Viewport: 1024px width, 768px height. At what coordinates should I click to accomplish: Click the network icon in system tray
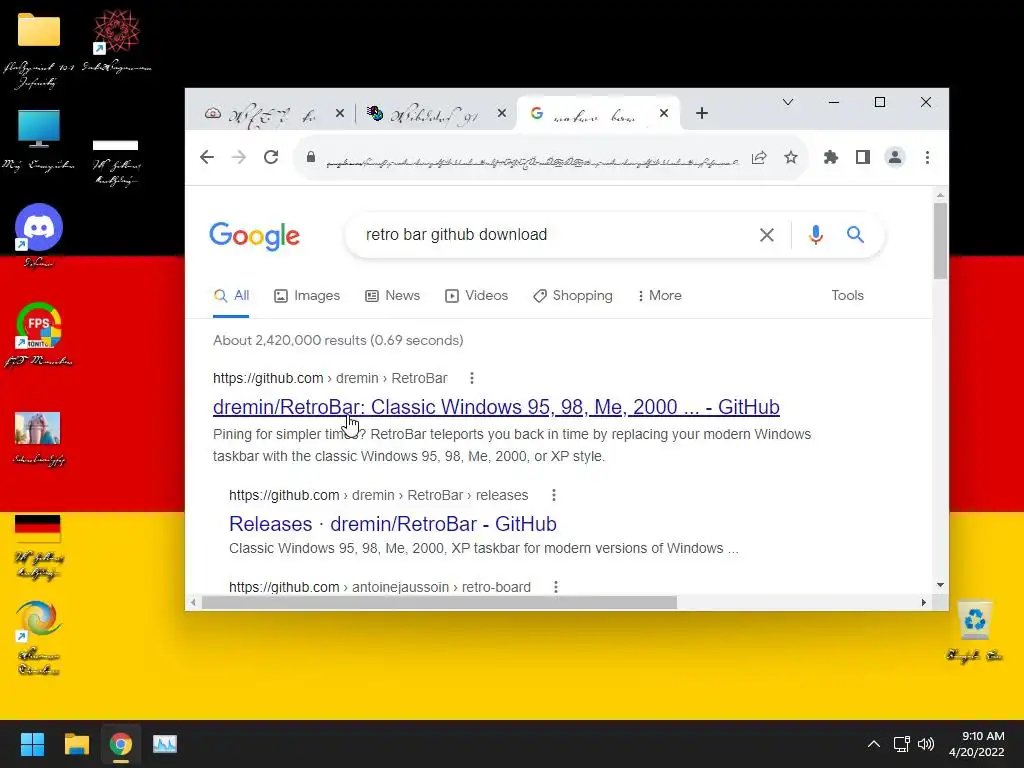[902, 744]
